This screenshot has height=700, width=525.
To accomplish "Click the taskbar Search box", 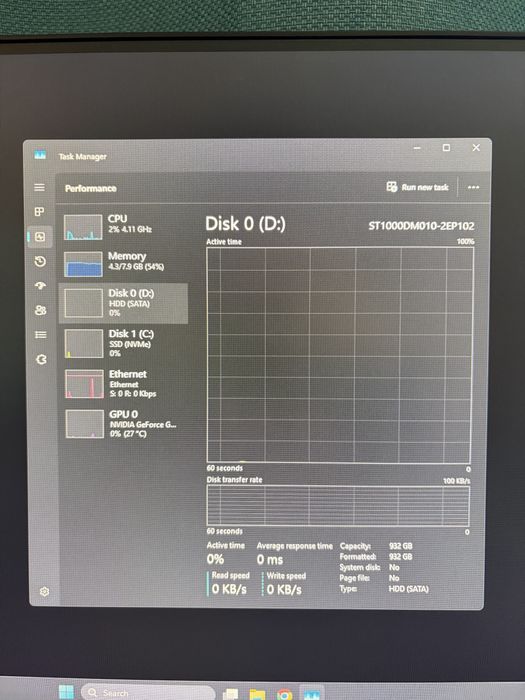I will click(x=147, y=692).
